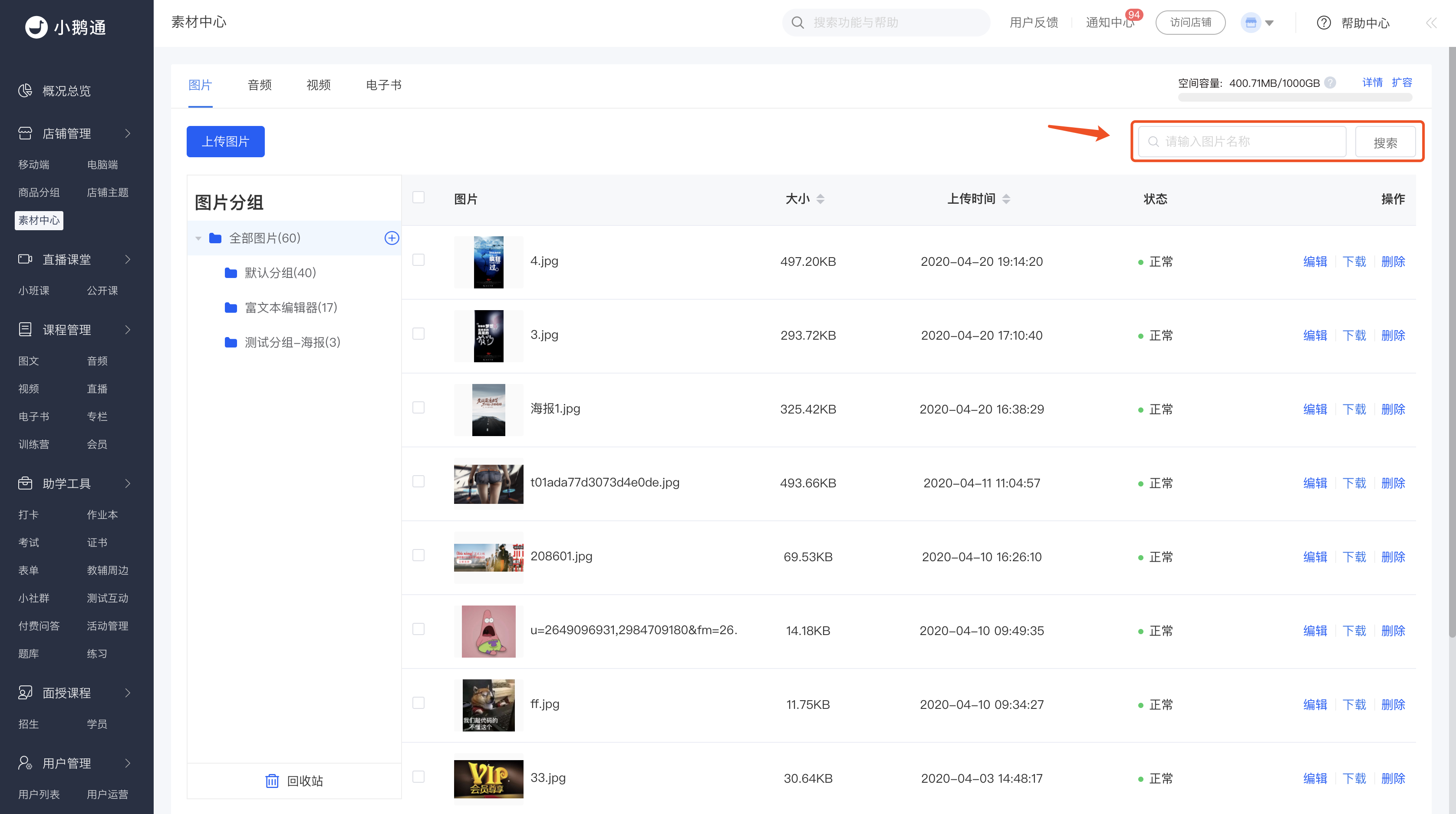Focus the 搜索功能与帮助 search field
Screen dimensions: 1456x814
pos(886,23)
